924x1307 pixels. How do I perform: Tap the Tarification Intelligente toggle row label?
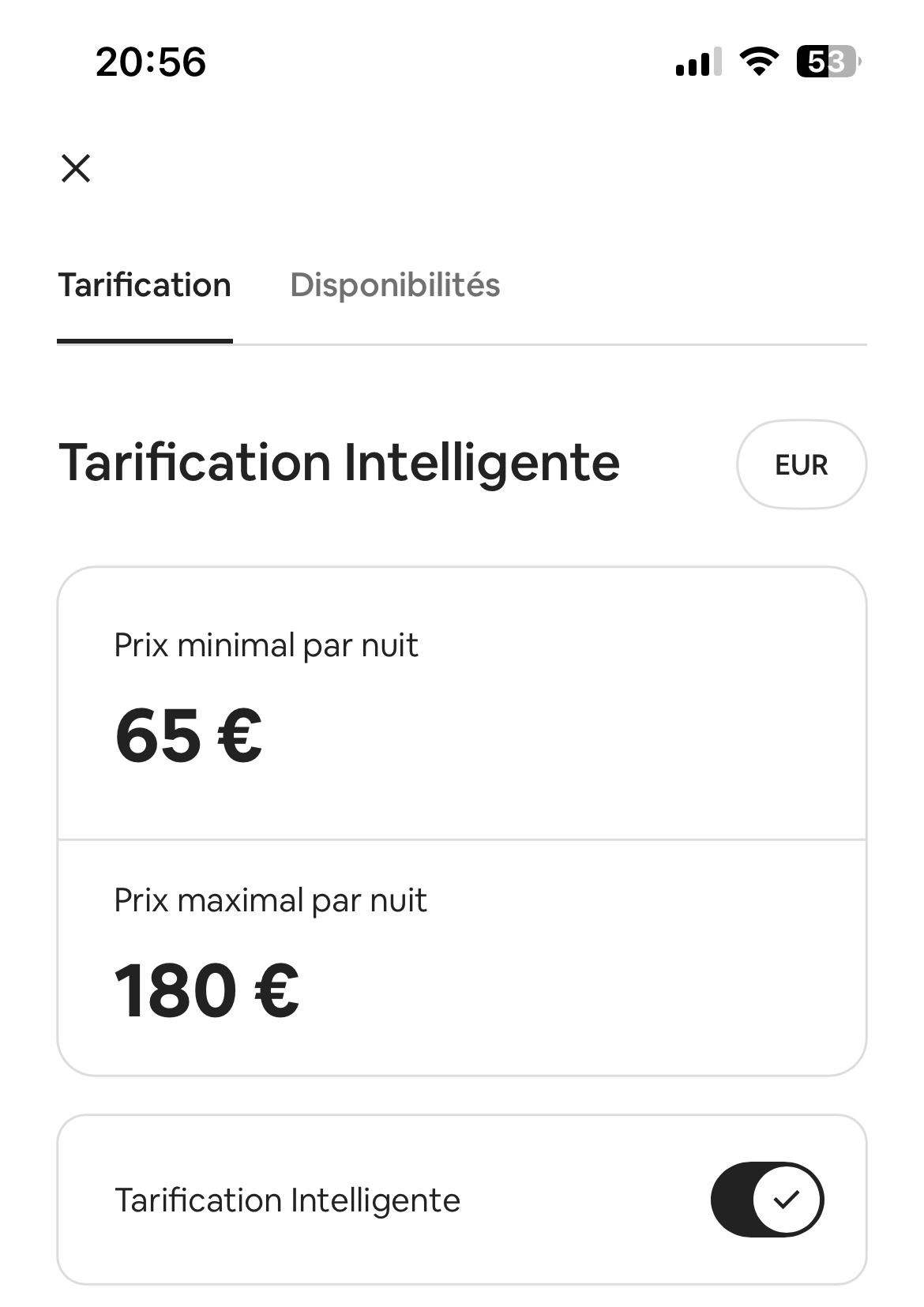tap(287, 1200)
